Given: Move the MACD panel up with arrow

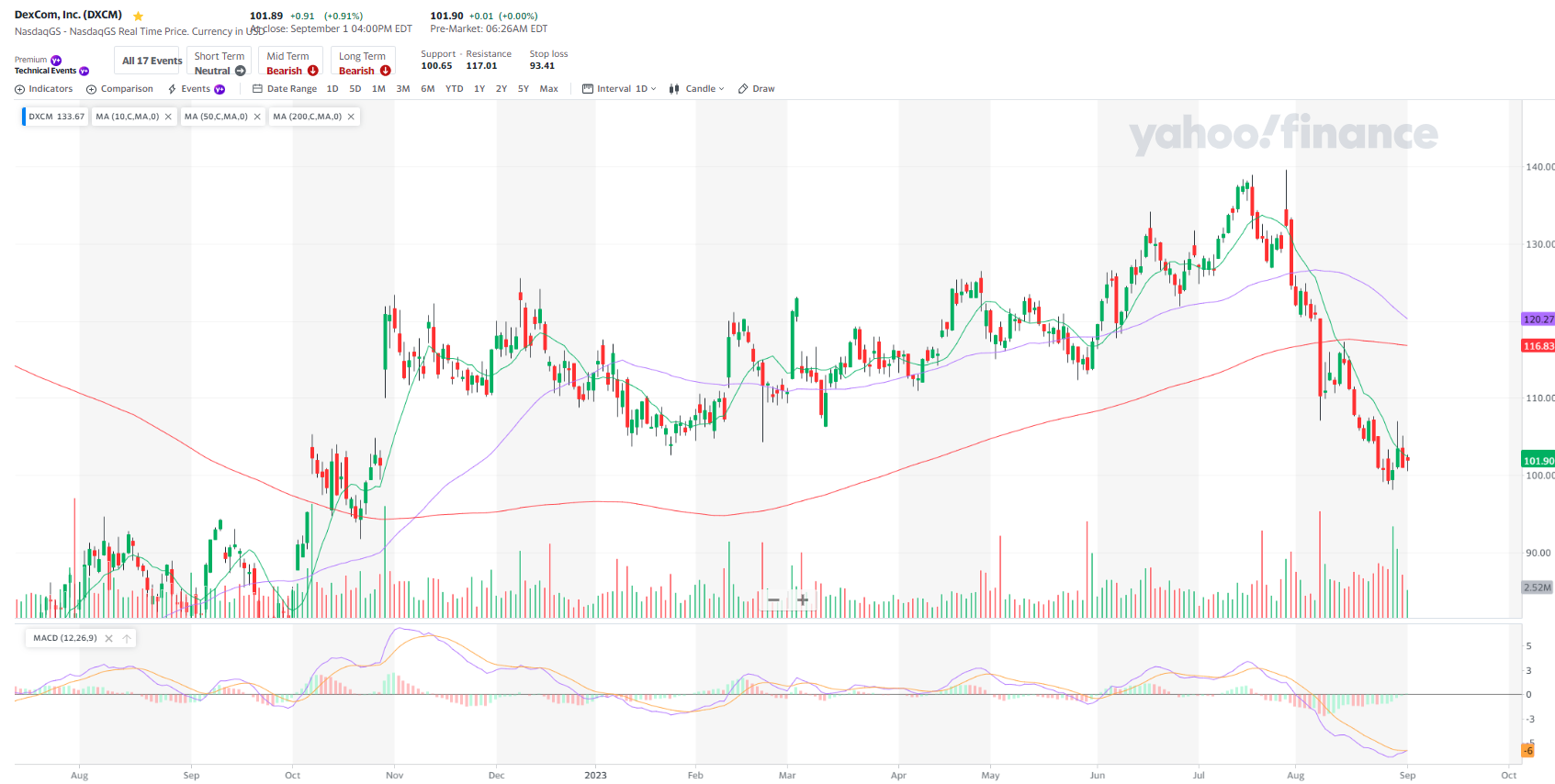Looking at the screenshot, I should [x=127, y=638].
